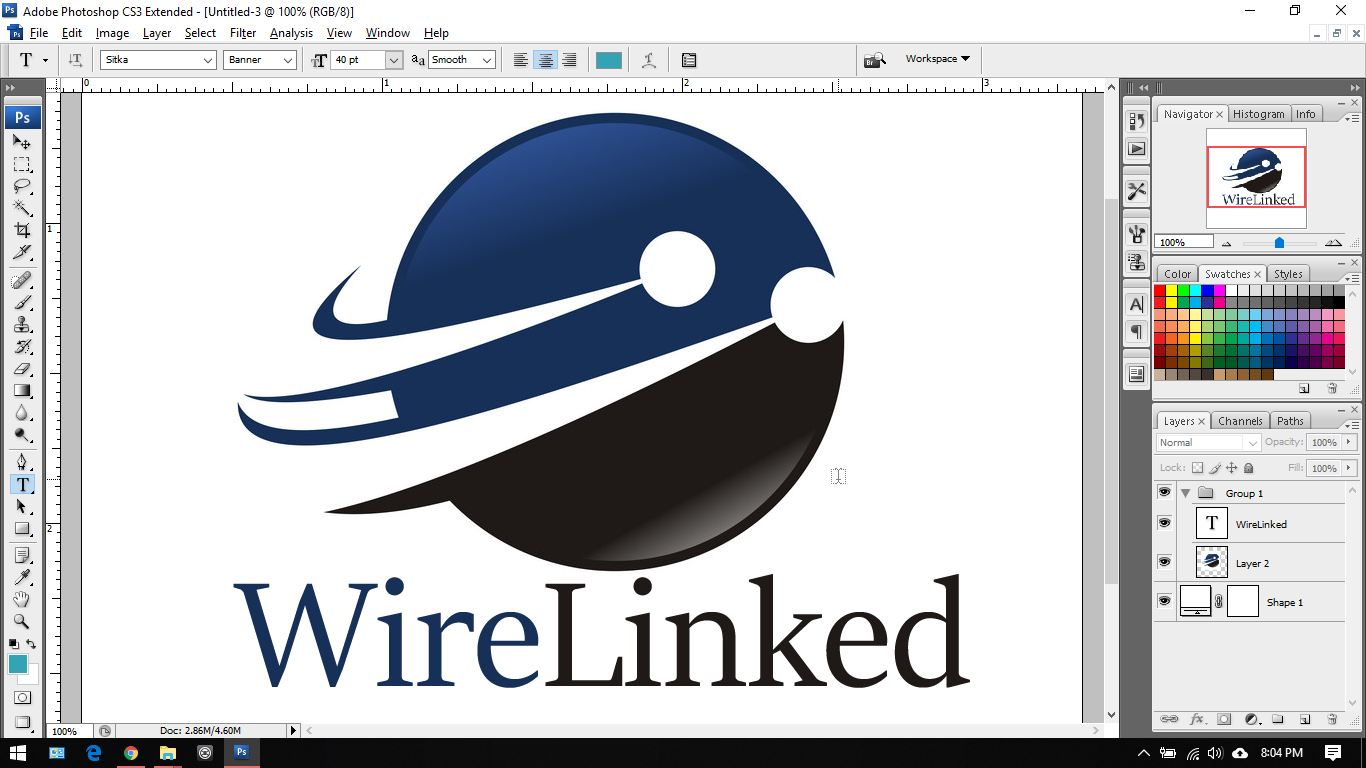Add a layer style via fx icon
This screenshot has height=768, width=1366.
[1196, 719]
